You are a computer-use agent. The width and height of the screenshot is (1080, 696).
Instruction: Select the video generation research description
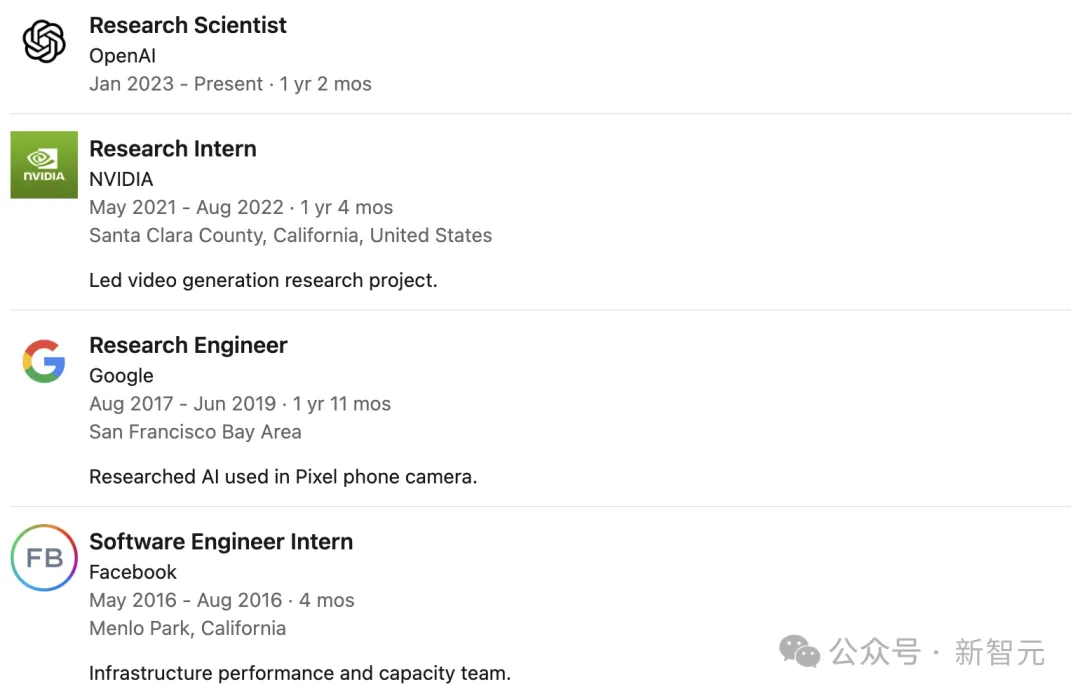[x=263, y=281]
